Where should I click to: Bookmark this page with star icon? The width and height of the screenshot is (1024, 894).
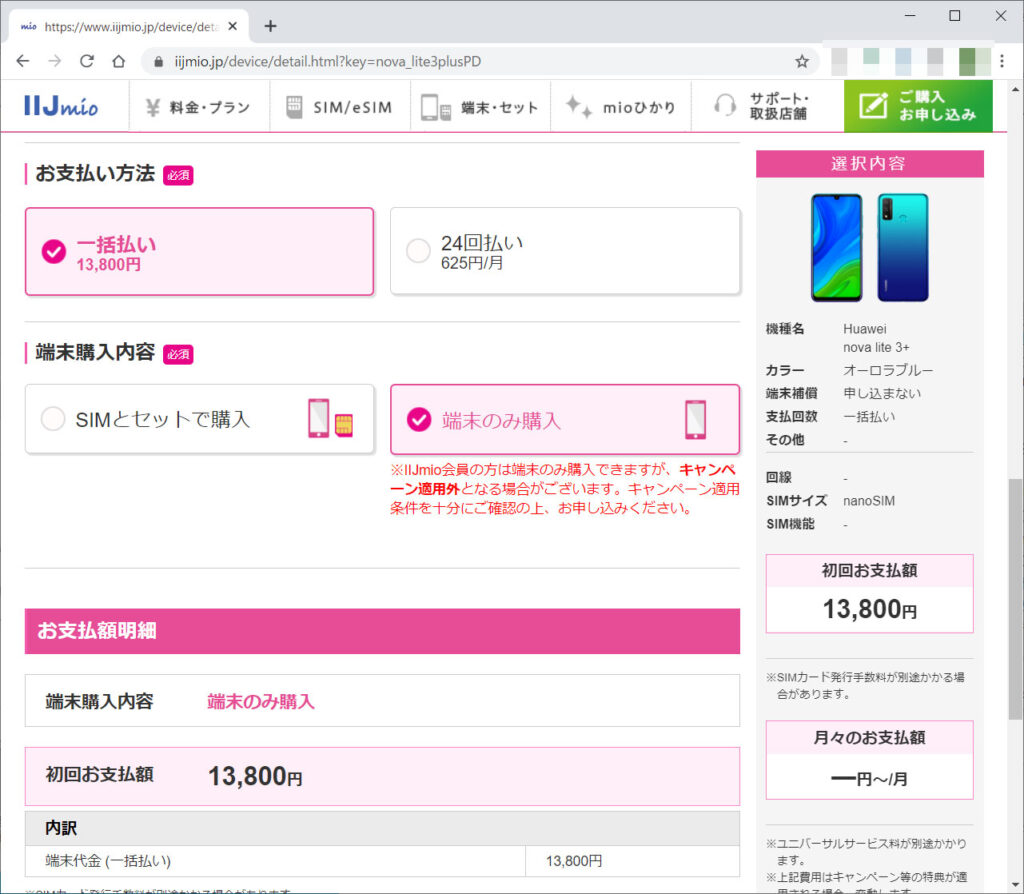(801, 61)
